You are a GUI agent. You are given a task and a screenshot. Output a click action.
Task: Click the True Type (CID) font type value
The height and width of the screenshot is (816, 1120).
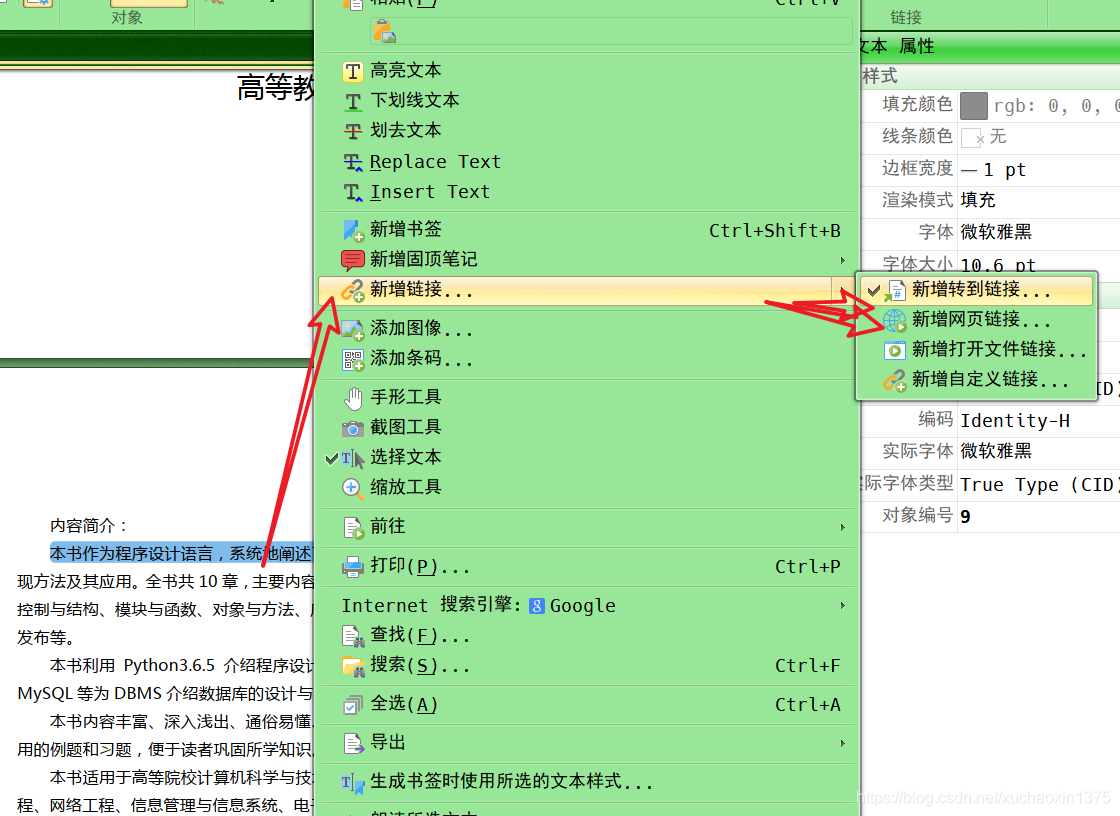coord(1039,484)
